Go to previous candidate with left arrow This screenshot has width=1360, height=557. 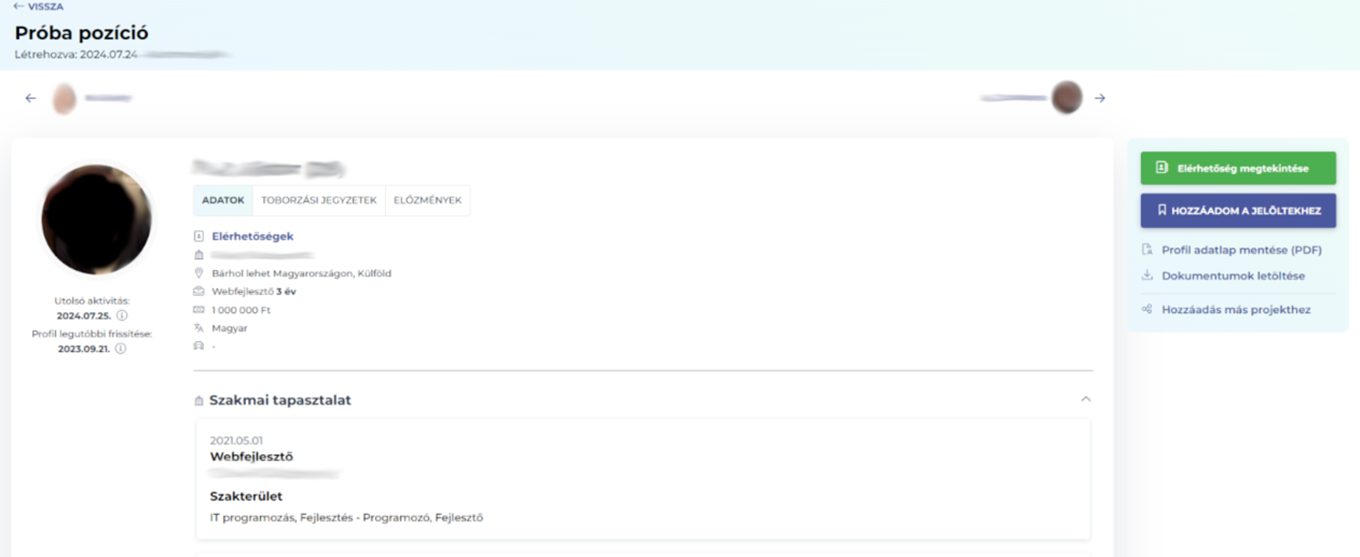click(x=31, y=98)
